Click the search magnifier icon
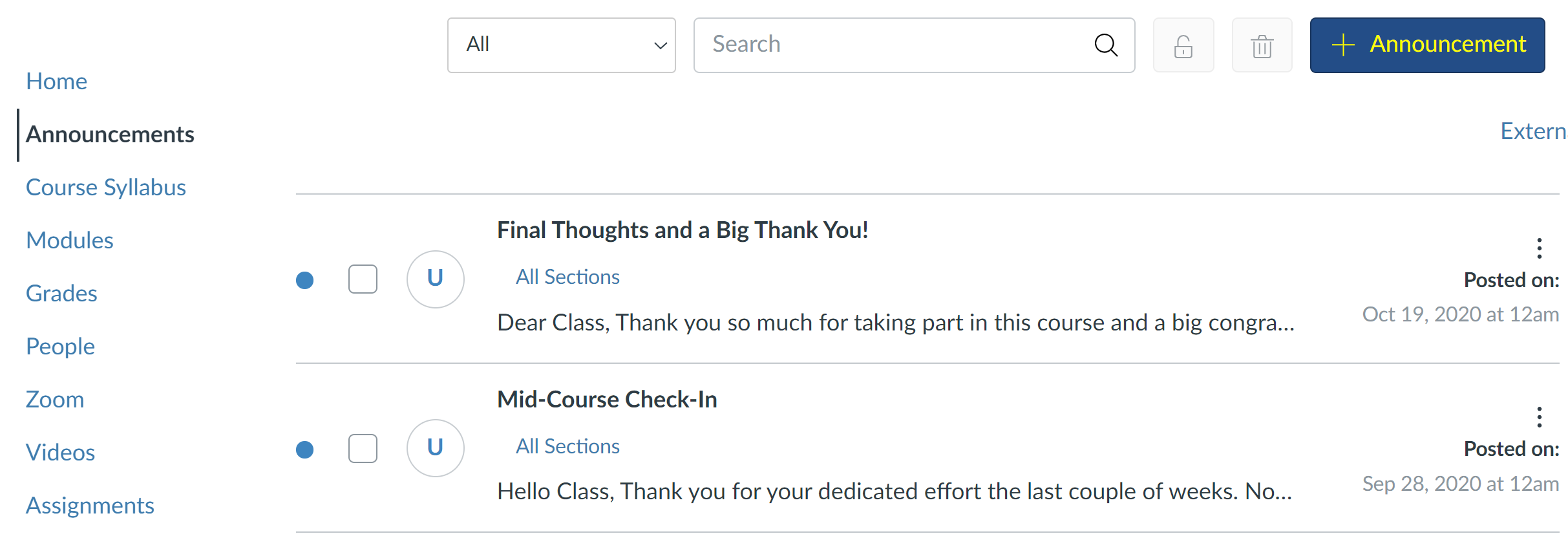Screen dimensions: 1568x540 click(1106, 45)
